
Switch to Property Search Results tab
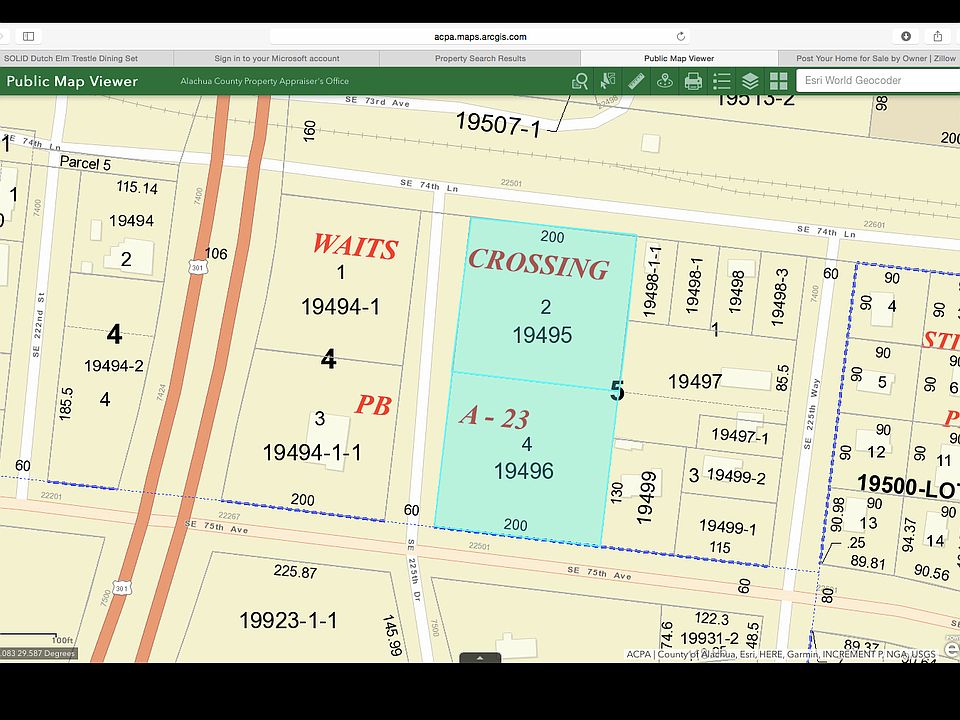480,59
